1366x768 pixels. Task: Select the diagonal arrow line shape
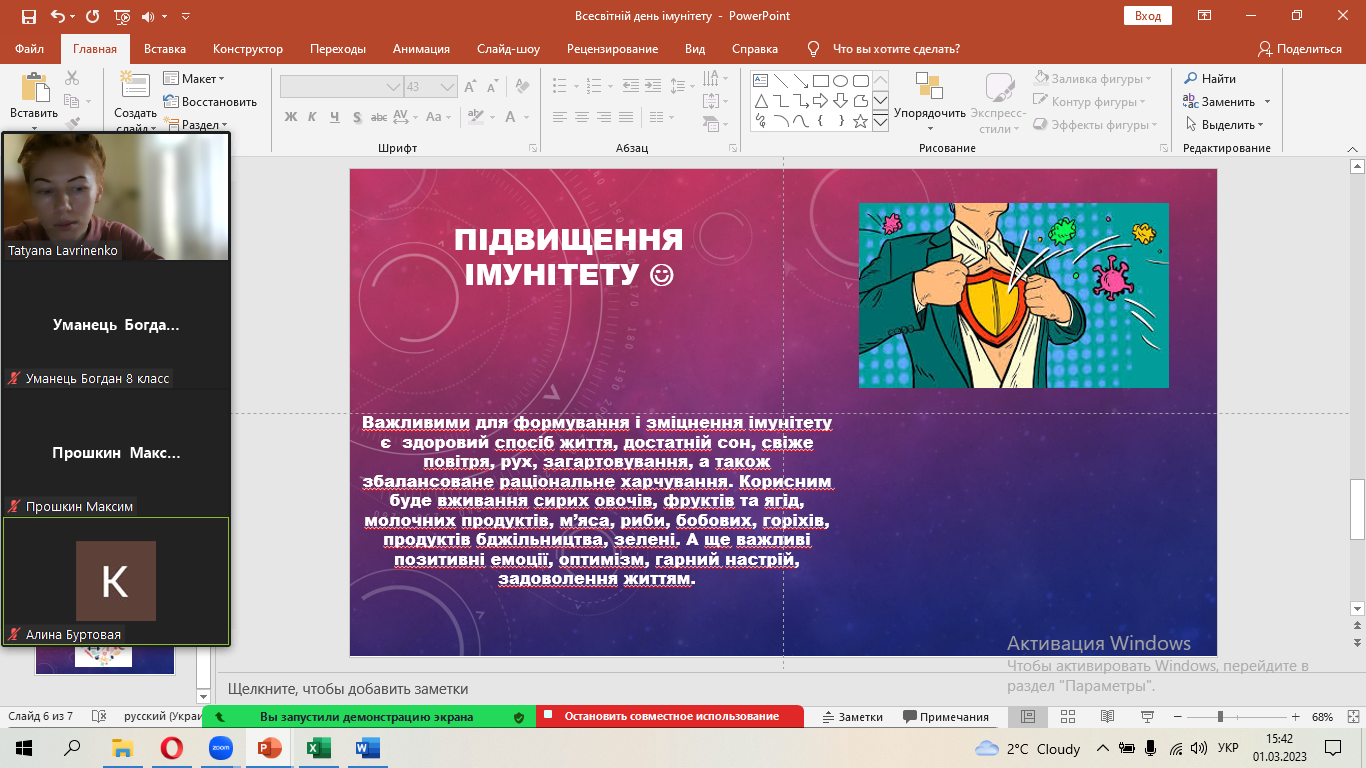pos(800,81)
